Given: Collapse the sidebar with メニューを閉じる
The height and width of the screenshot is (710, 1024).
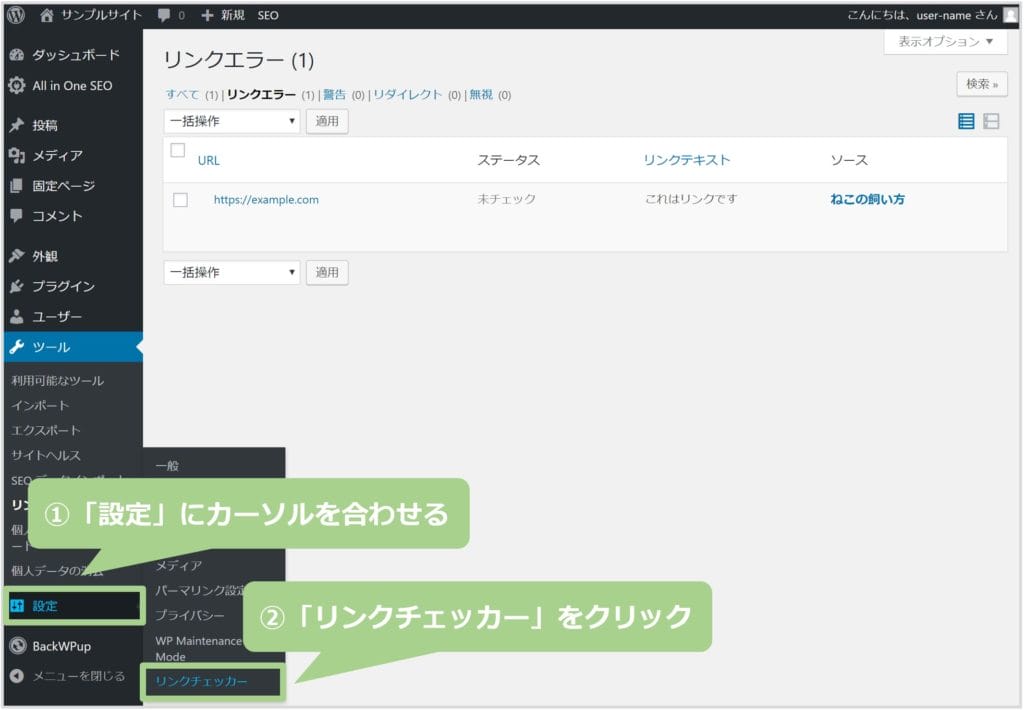Looking at the screenshot, I should click(x=78, y=676).
